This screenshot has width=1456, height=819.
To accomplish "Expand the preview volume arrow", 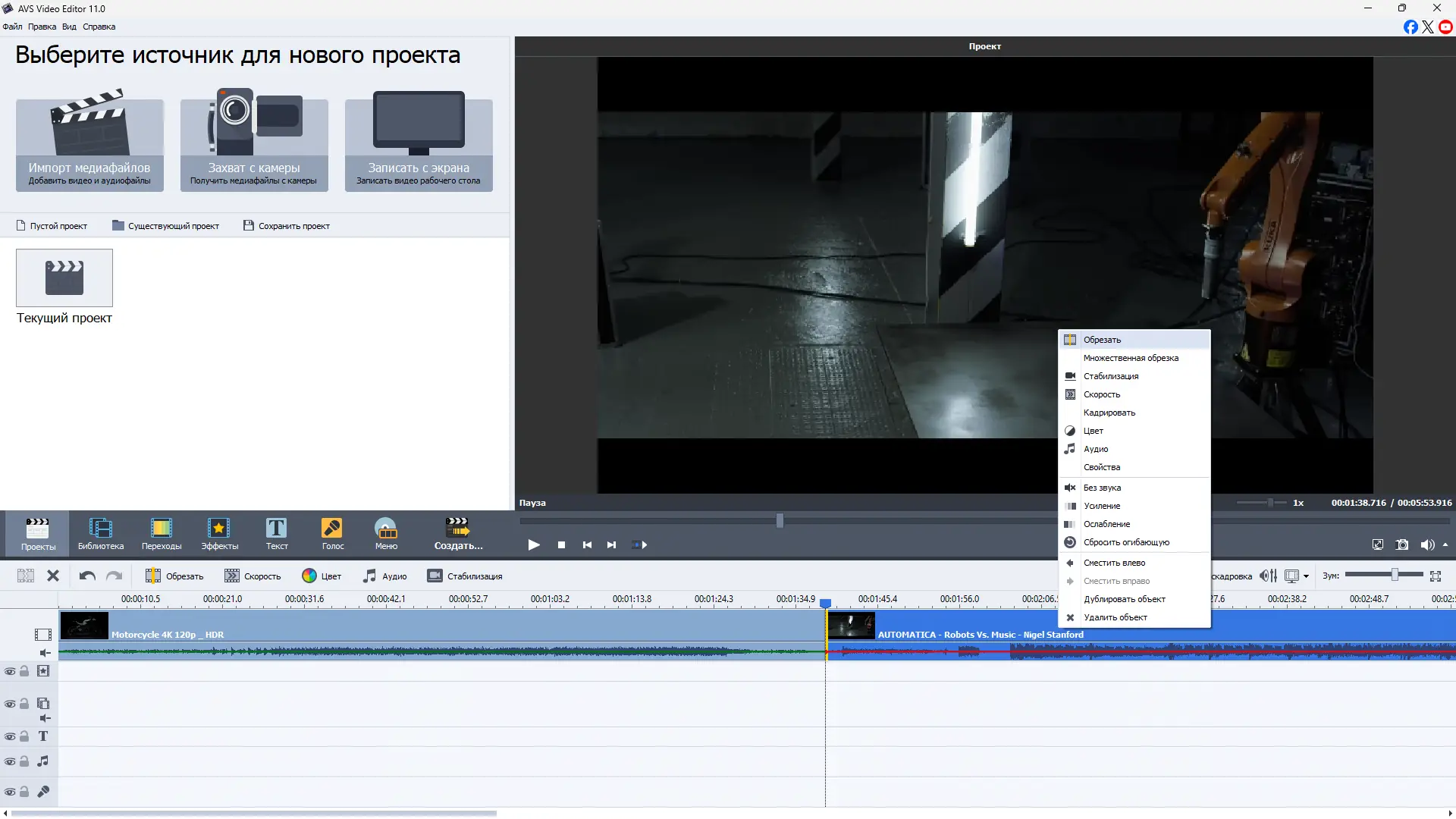I will tap(1445, 544).
